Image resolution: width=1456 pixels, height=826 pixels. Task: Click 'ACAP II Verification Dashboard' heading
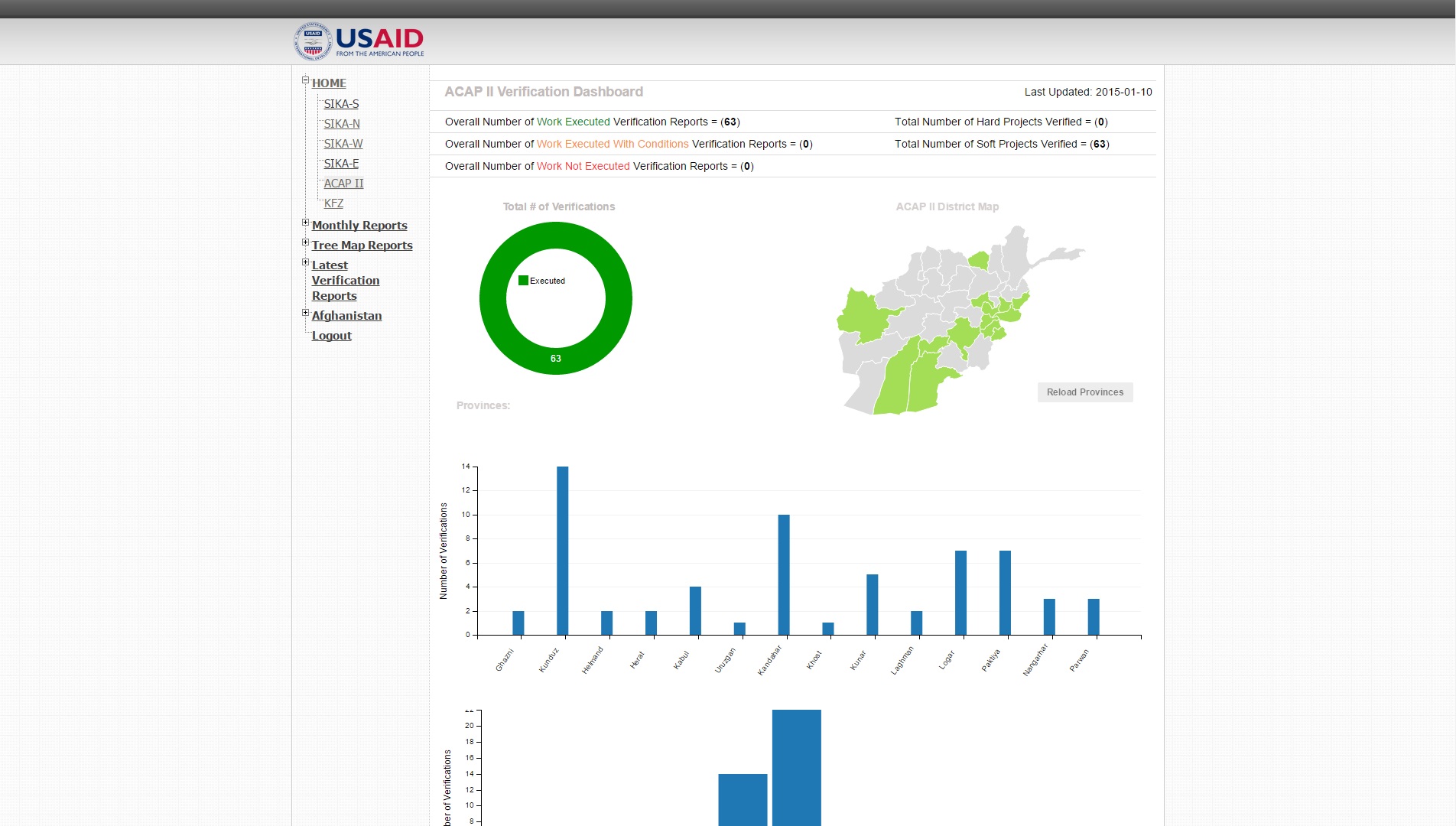coord(544,92)
